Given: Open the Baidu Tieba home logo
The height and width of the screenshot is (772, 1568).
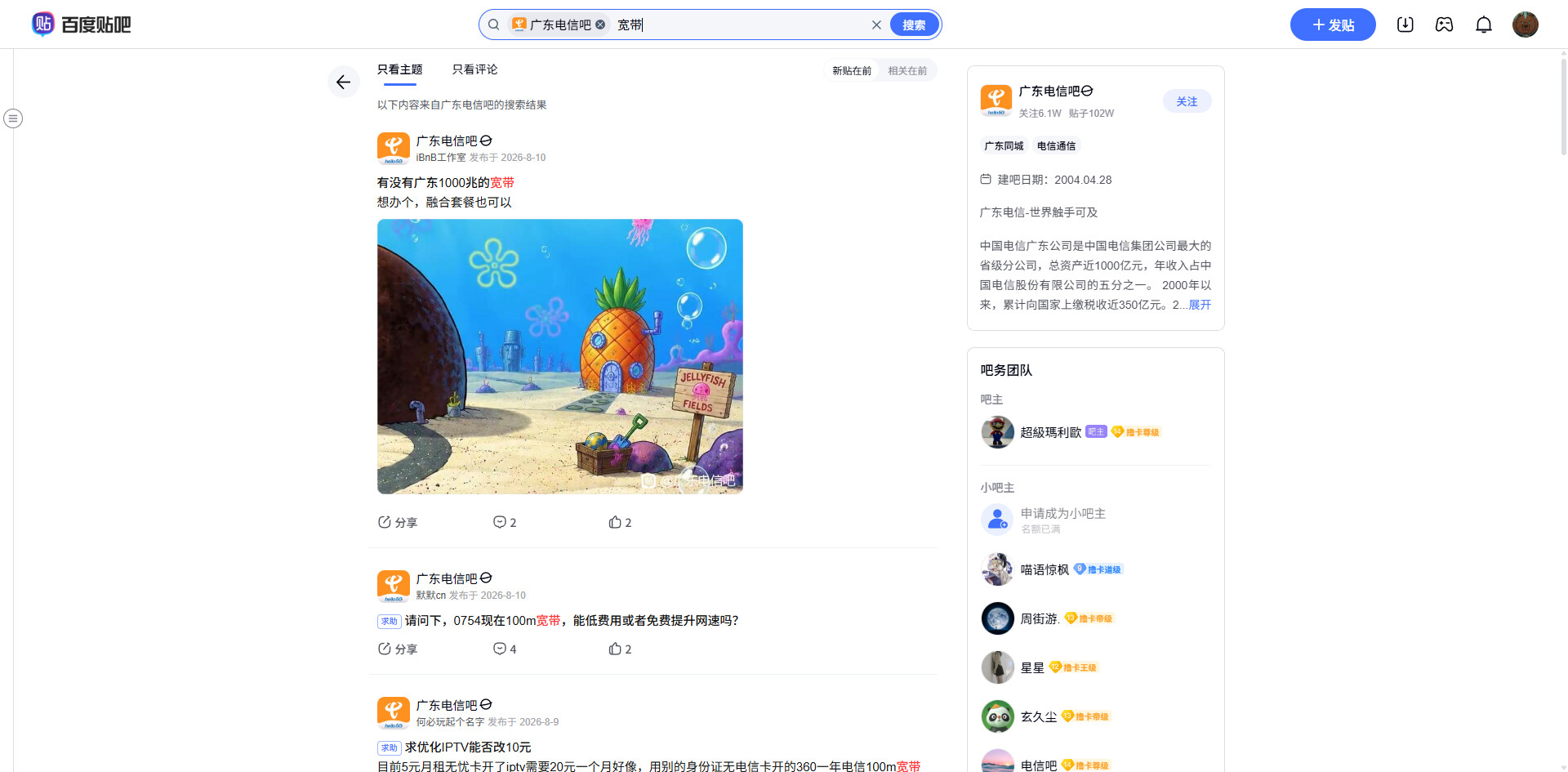Looking at the screenshot, I should (81, 25).
